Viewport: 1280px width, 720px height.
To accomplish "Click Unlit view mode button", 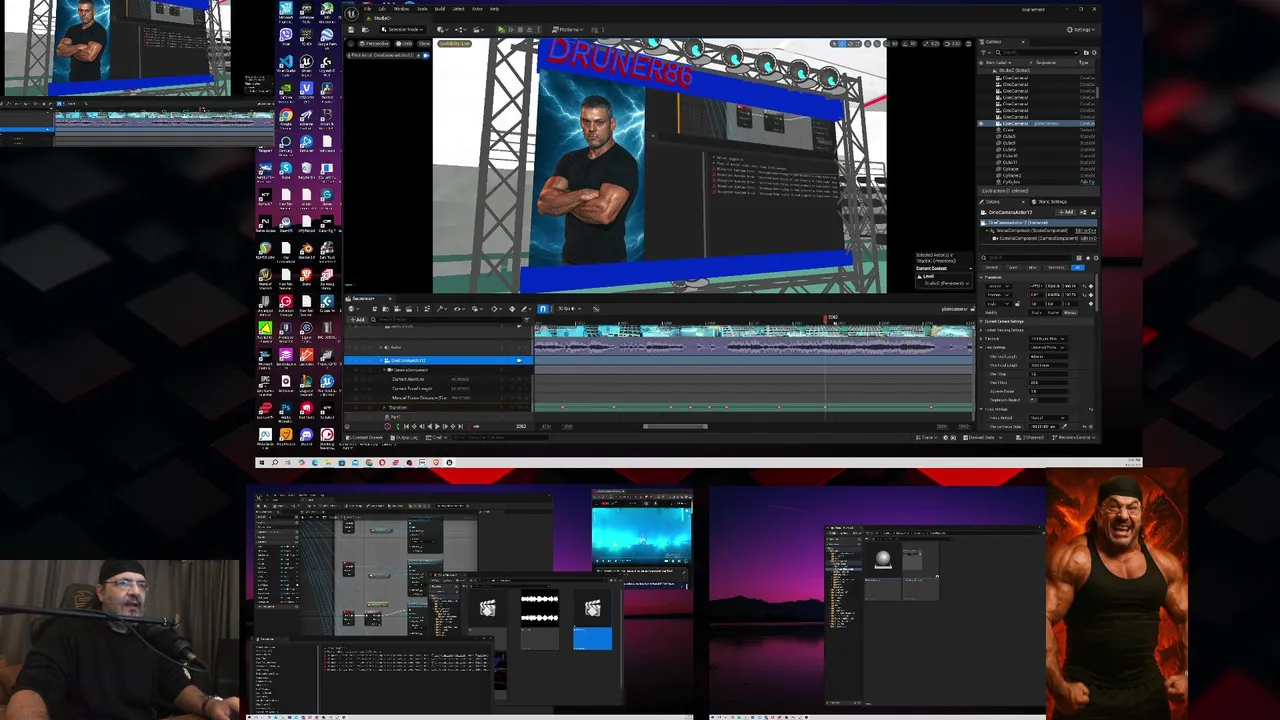I will pyautogui.click(x=404, y=44).
